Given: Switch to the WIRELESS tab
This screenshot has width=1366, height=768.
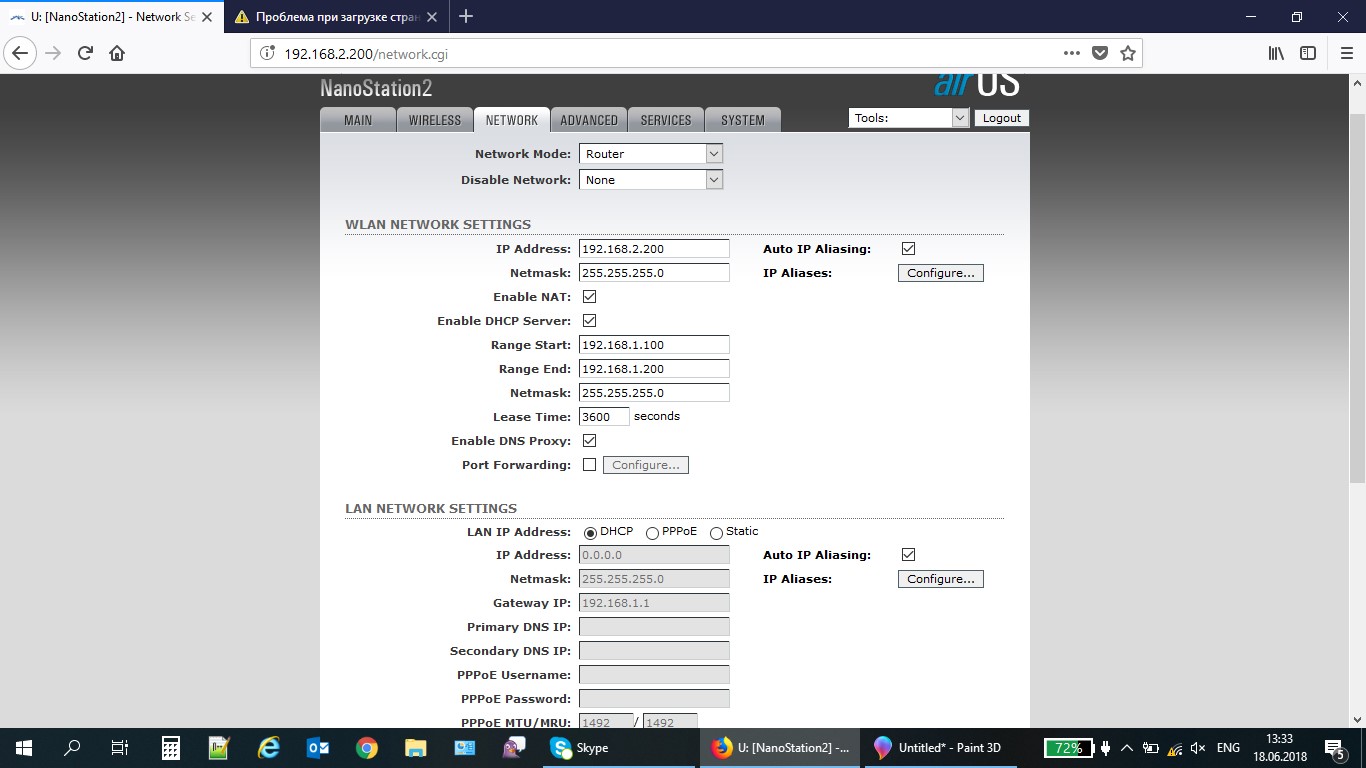Looking at the screenshot, I should [x=435, y=120].
